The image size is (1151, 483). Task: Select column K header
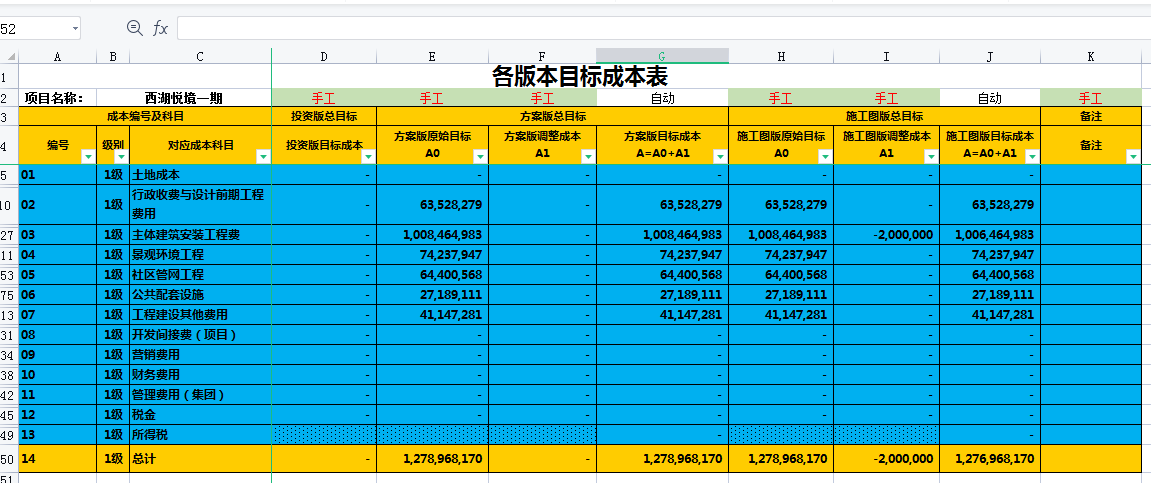[1091, 57]
